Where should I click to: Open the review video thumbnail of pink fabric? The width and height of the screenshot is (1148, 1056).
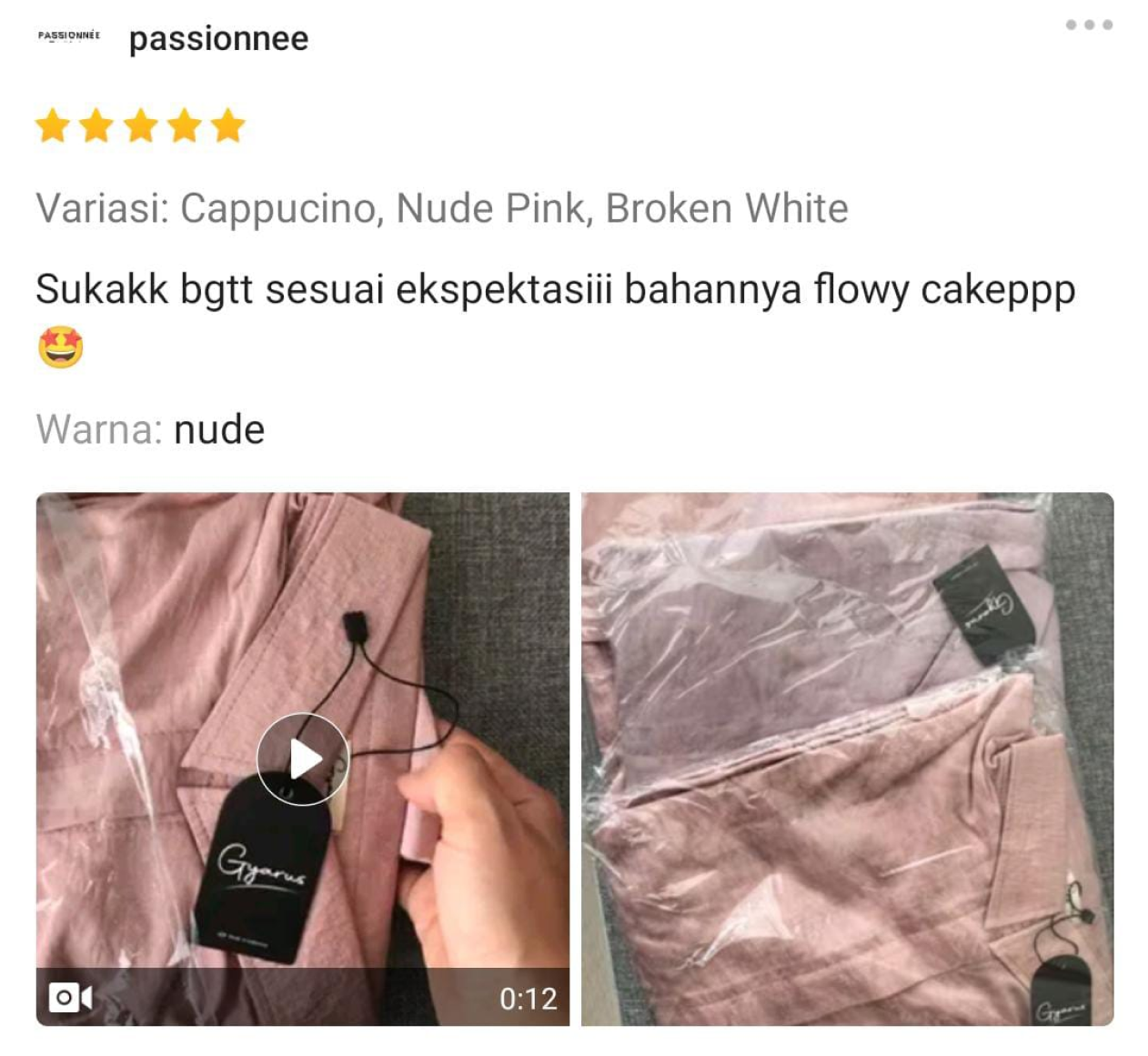(x=303, y=759)
